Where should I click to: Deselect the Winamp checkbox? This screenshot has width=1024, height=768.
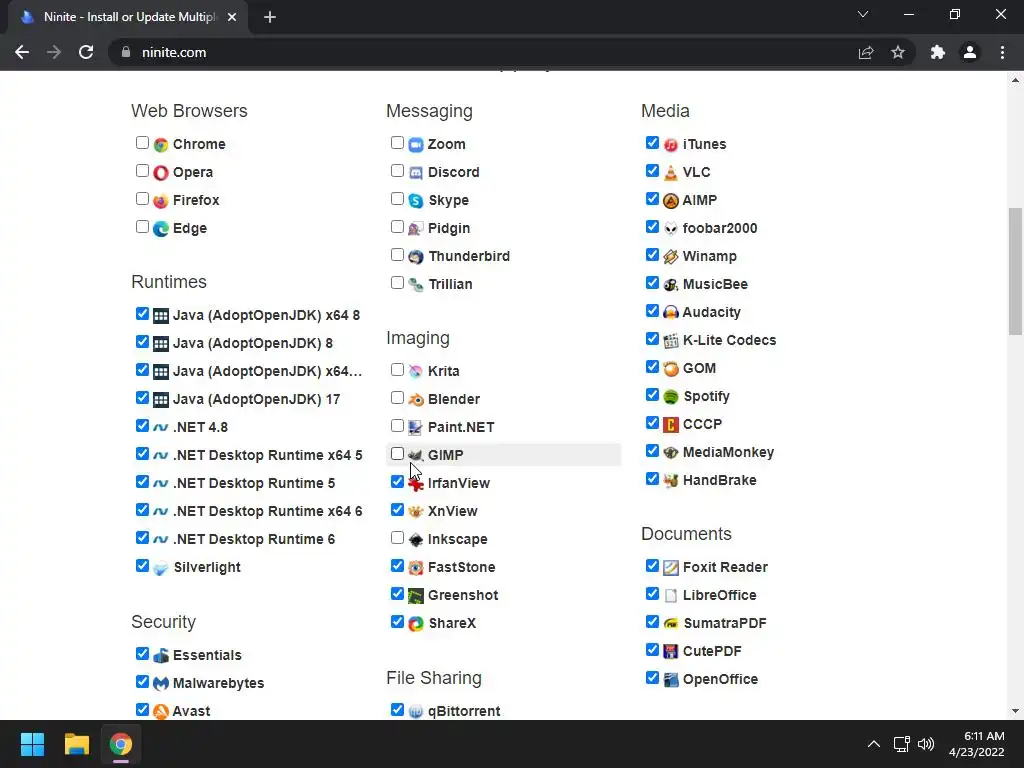click(652, 255)
